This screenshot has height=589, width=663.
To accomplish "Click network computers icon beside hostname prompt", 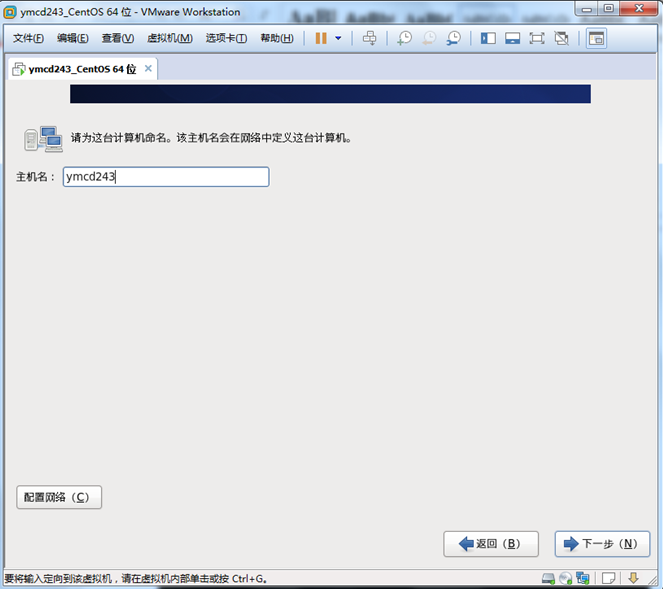I will pos(44,139).
